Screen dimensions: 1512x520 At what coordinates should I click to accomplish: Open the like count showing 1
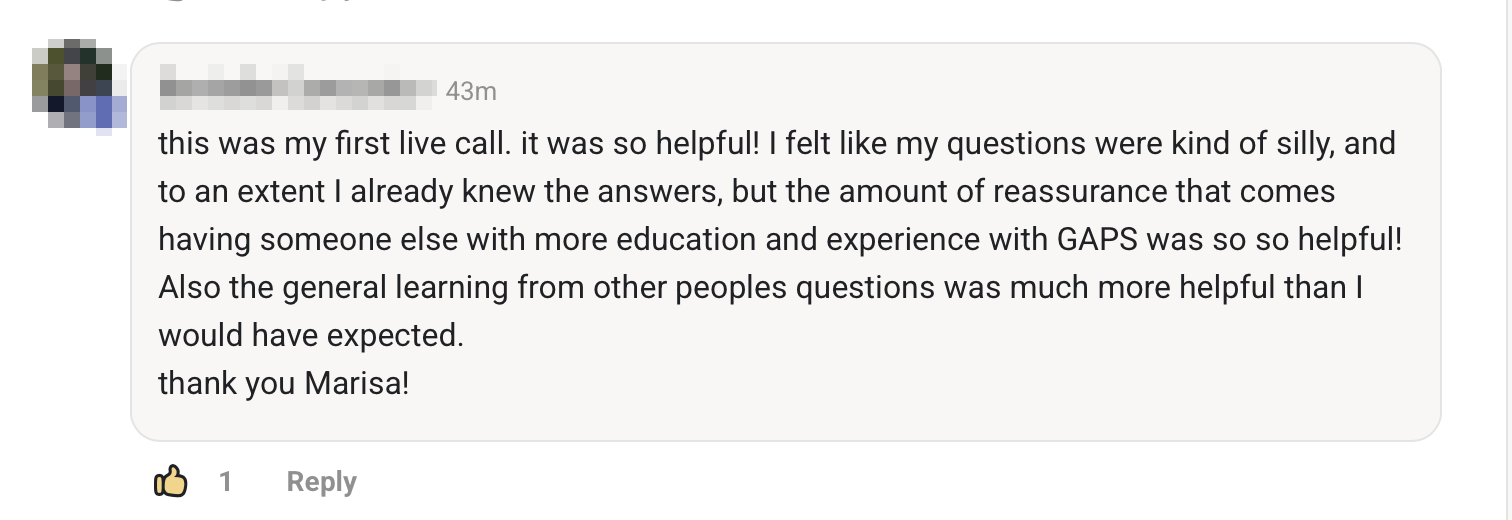click(225, 482)
